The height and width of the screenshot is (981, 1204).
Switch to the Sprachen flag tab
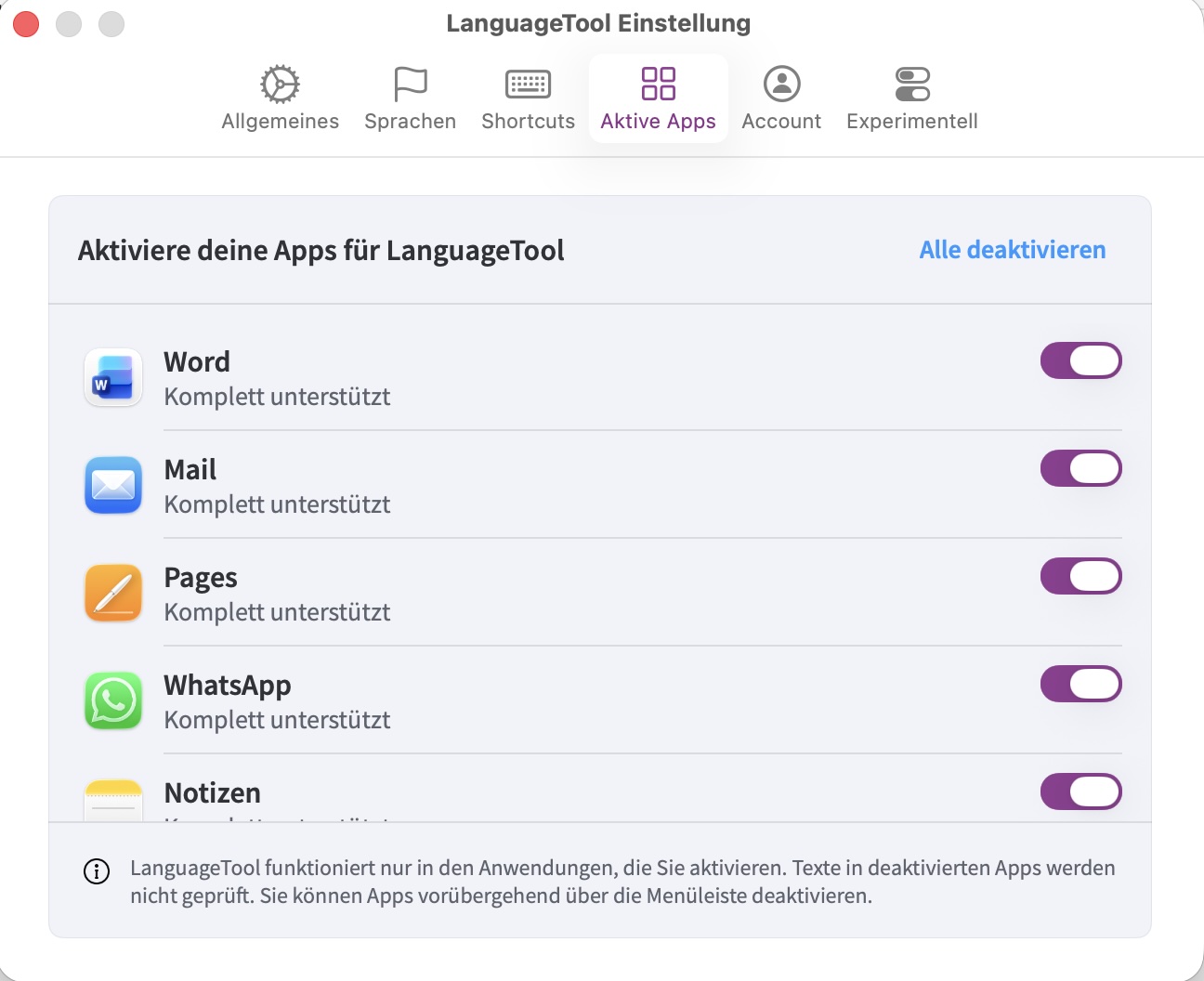410,98
